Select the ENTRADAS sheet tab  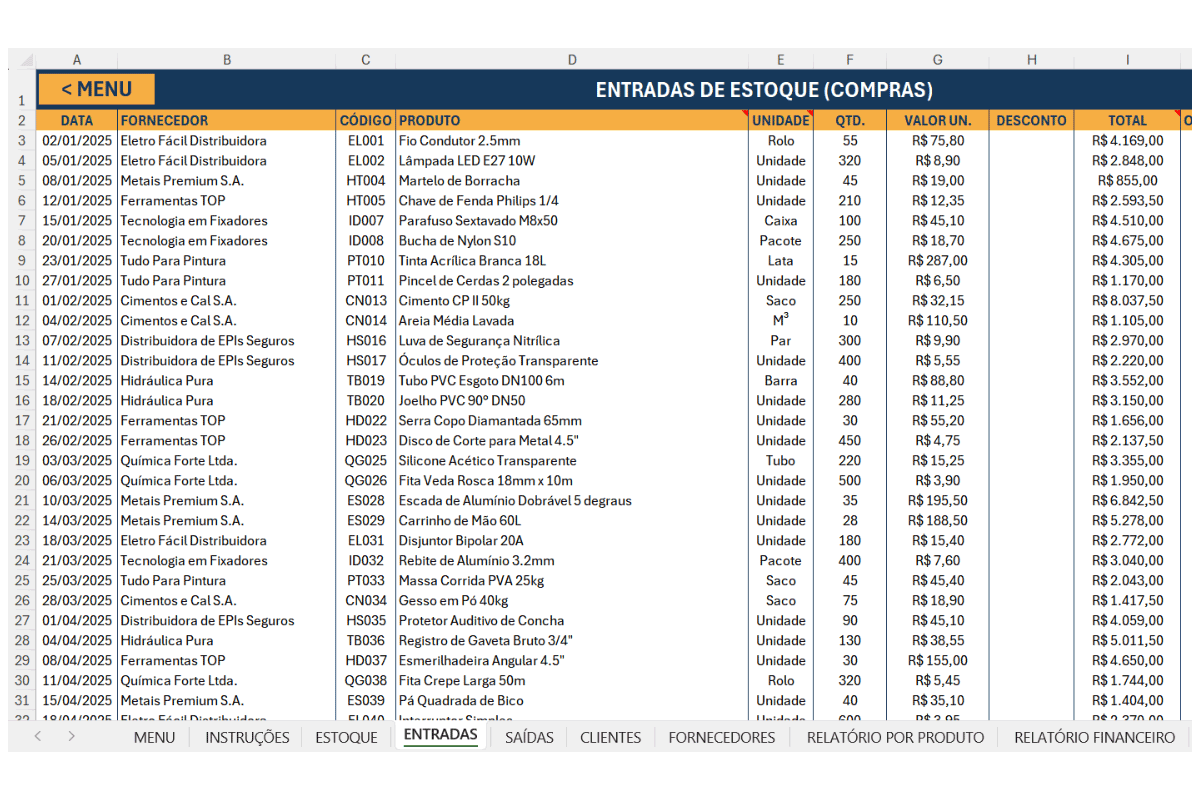point(440,735)
